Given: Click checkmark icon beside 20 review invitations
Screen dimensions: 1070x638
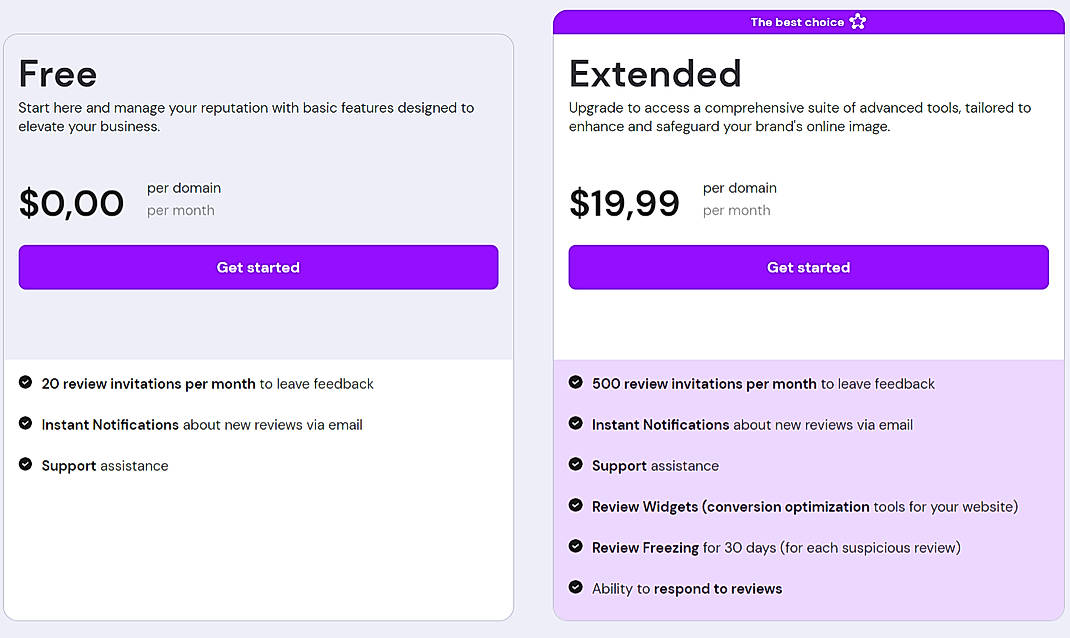Looking at the screenshot, I should [26, 382].
